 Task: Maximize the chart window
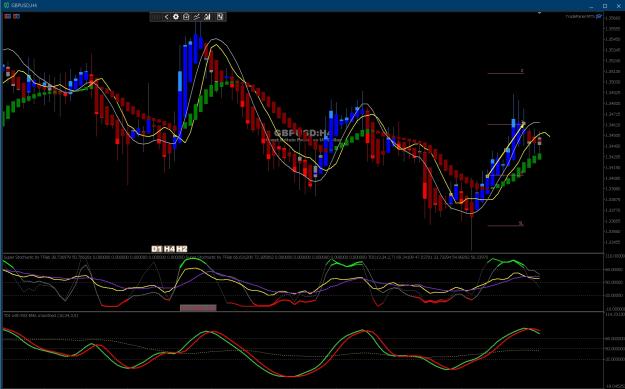coord(605,6)
